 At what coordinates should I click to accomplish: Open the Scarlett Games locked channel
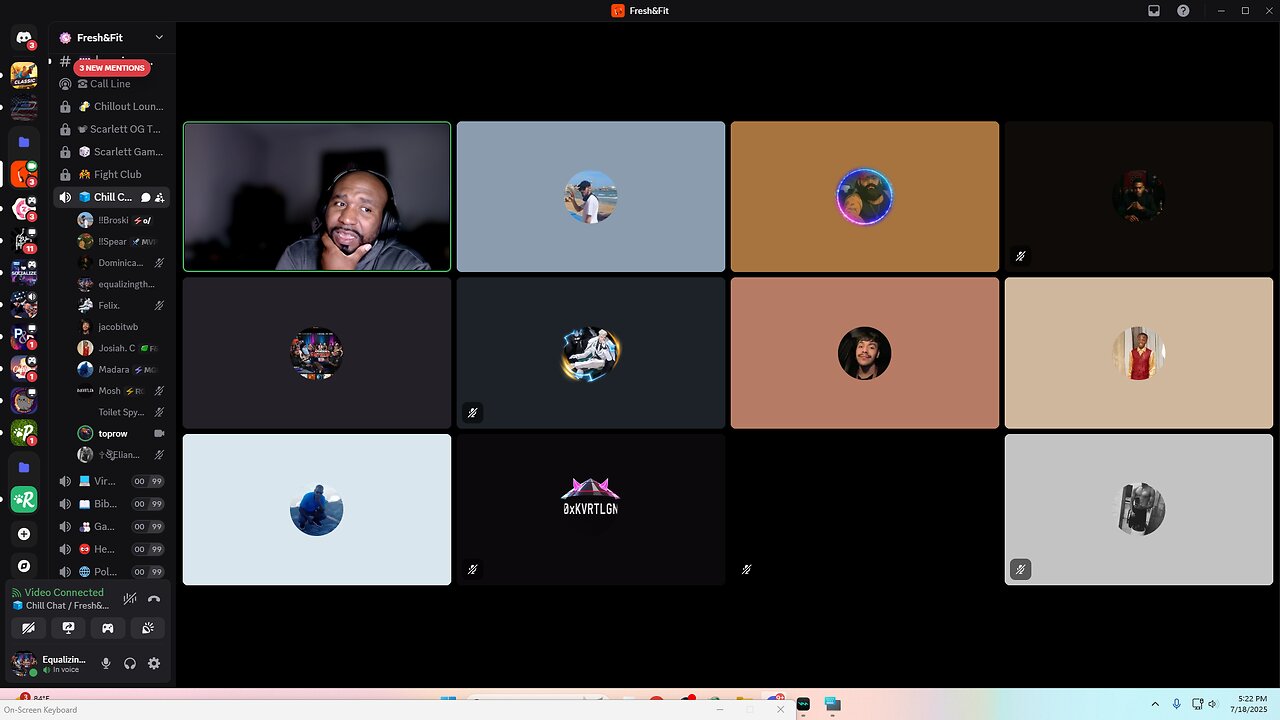(111, 152)
